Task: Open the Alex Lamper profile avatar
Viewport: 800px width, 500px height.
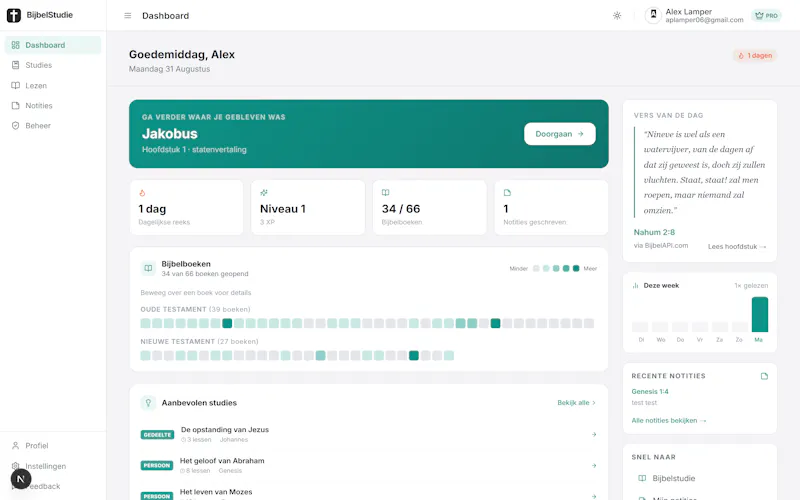Action: tap(653, 15)
